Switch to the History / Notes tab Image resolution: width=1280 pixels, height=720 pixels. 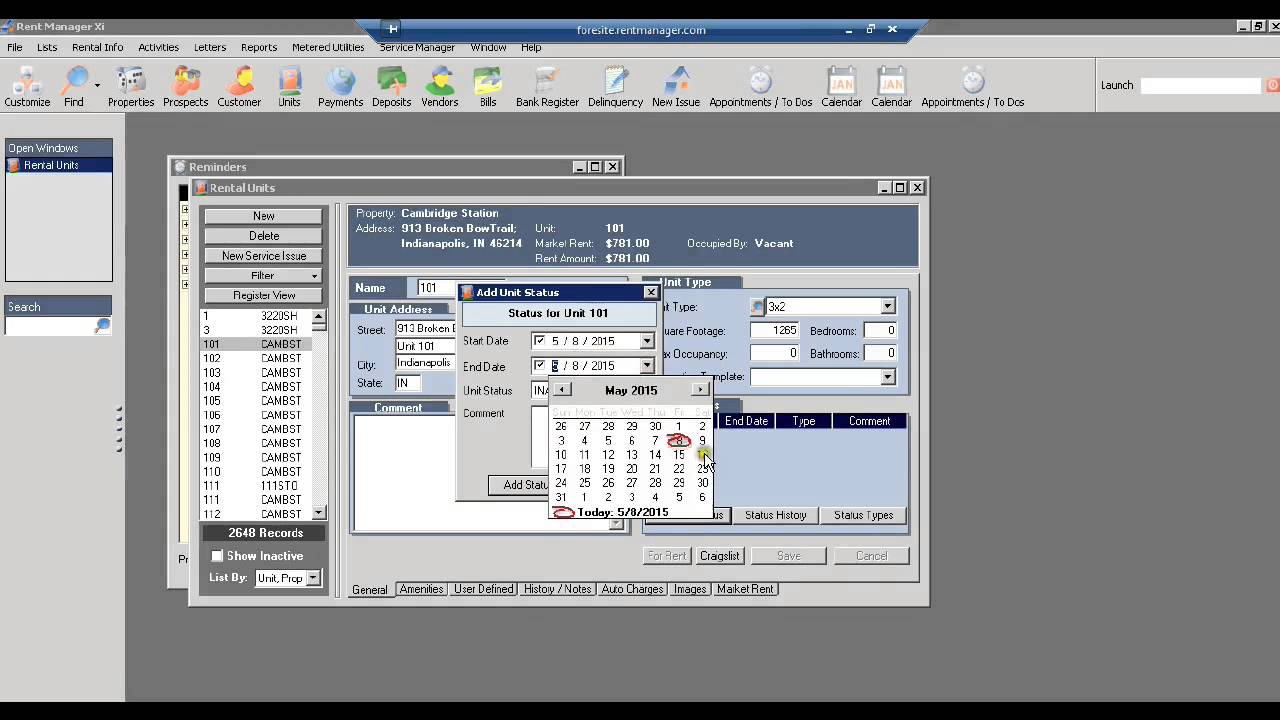pyautogui.click(x=558, y=589)
